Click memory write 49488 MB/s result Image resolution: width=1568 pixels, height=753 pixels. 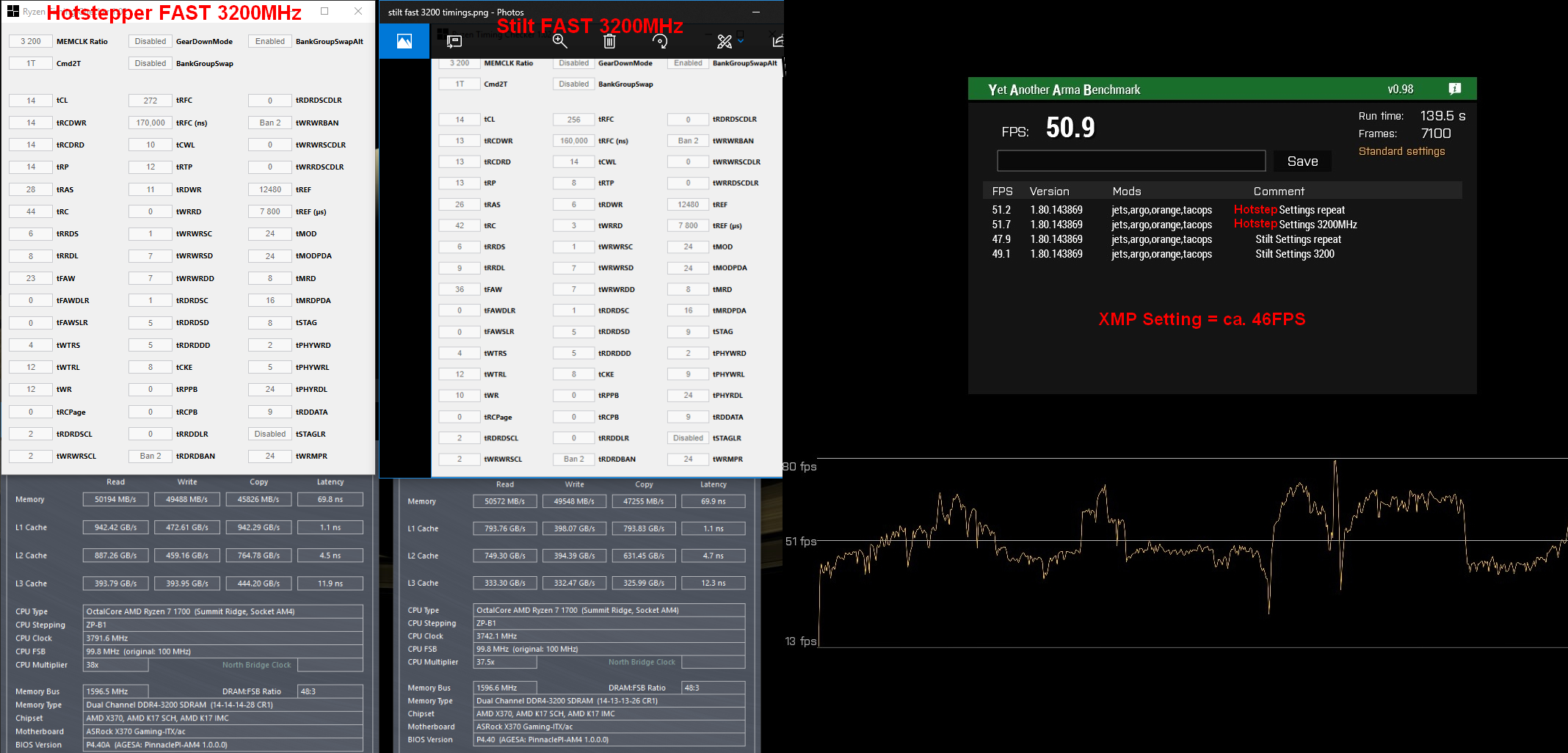pos(187,499)
